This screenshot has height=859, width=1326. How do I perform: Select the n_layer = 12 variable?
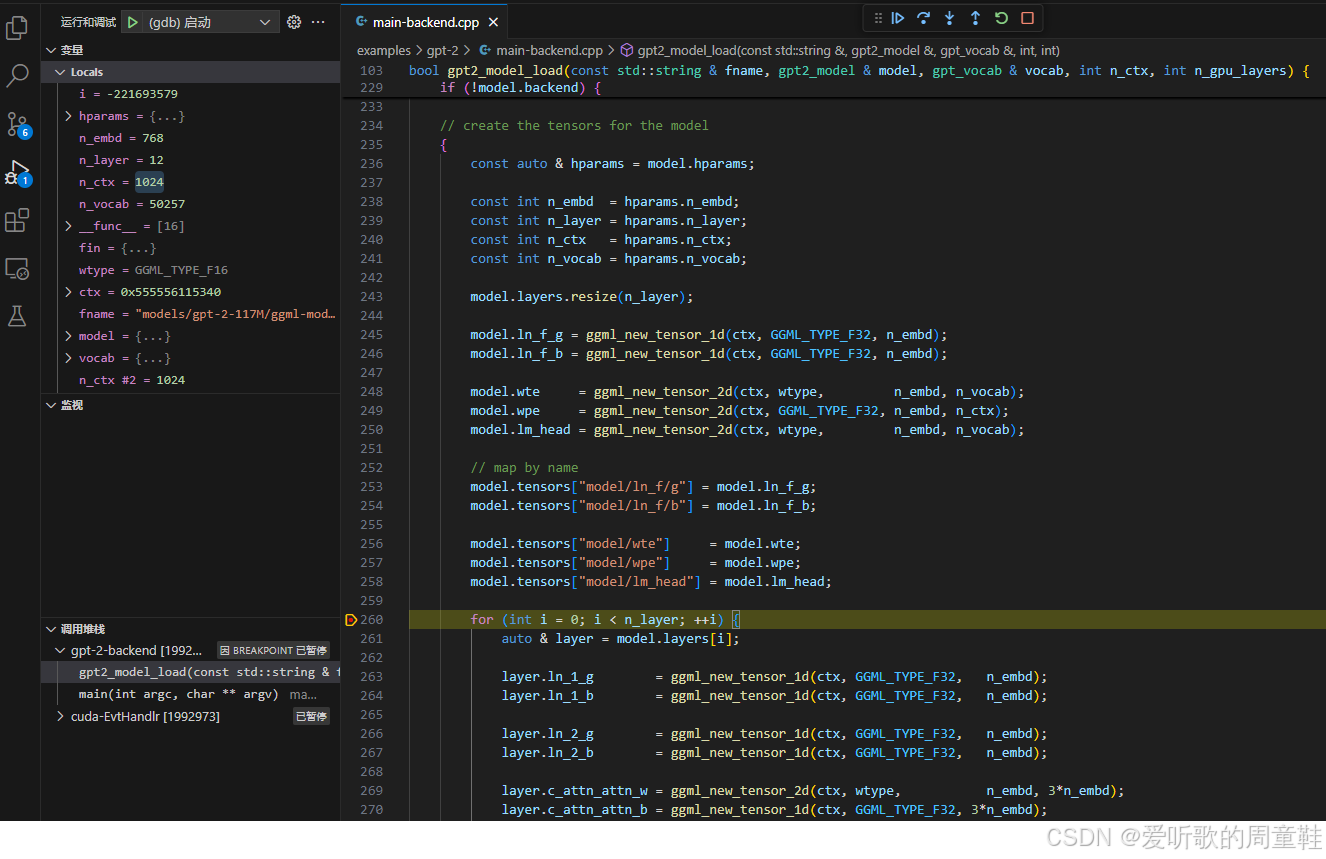click(190, 160)
